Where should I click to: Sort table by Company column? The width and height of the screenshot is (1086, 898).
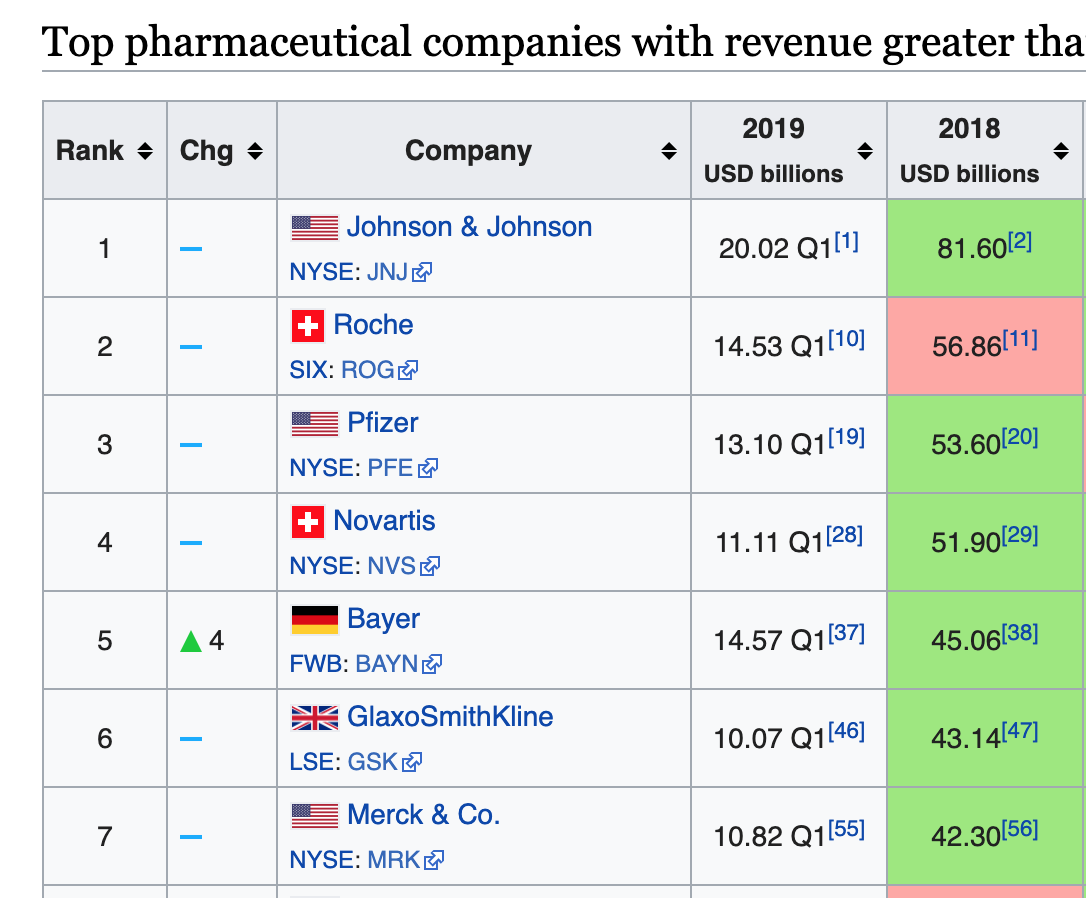(x=669, y=151)
